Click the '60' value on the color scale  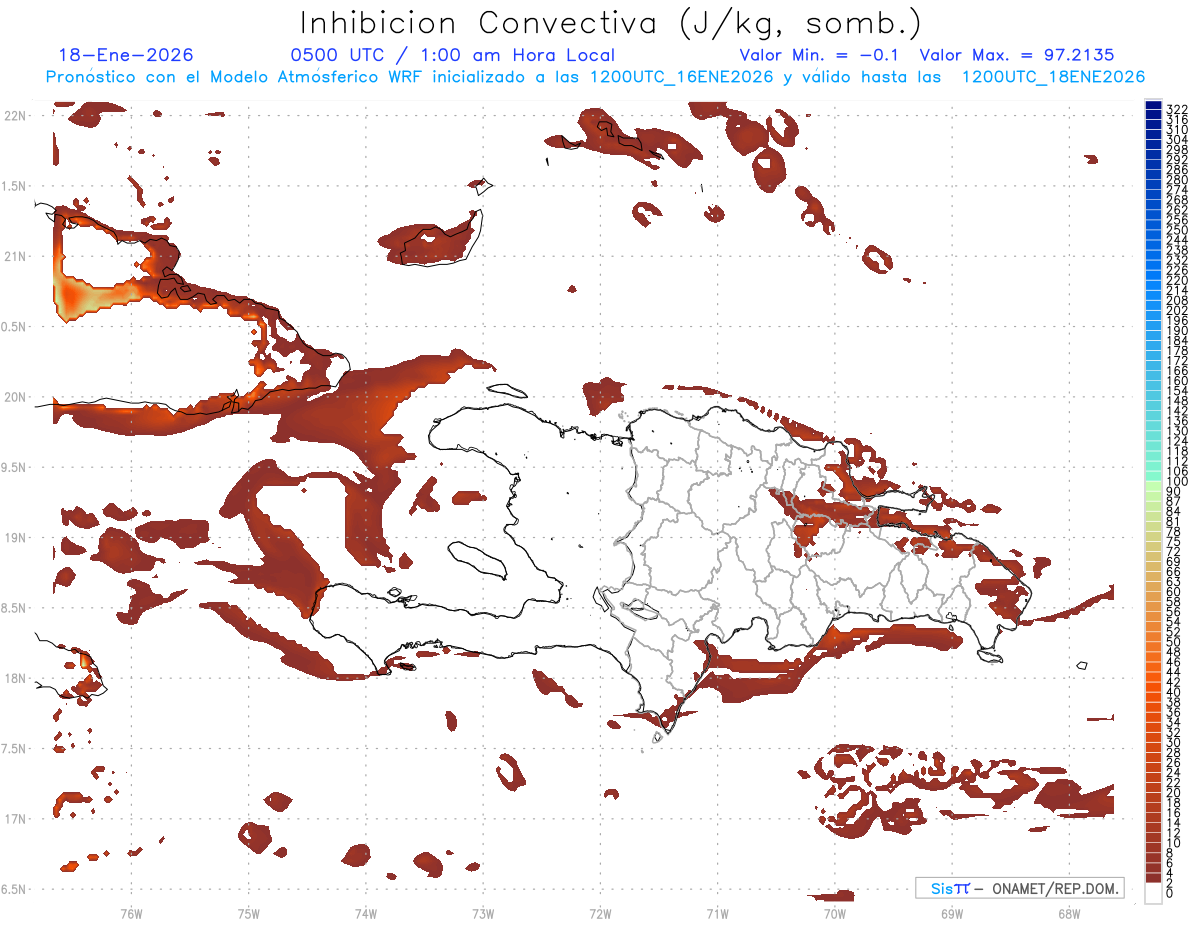click(1173, 592)
